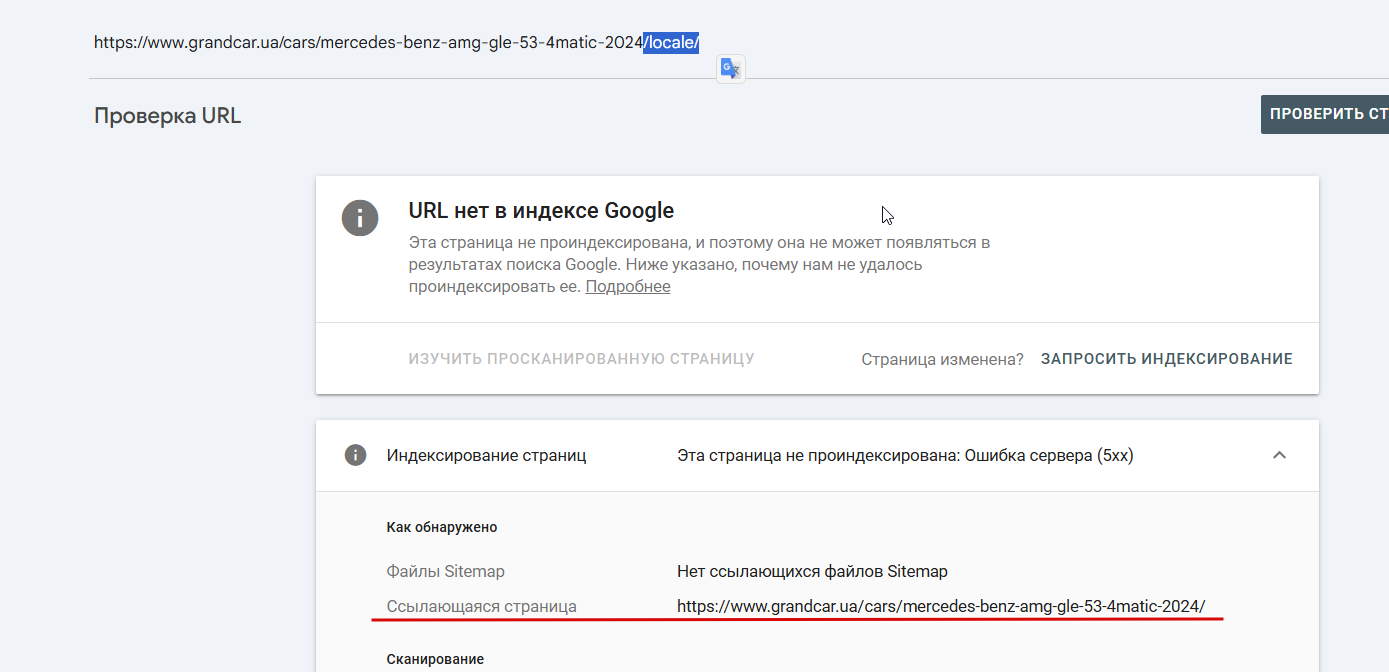Viewport: 1389px width, 672px height.
Task: Click the inspected URL text at the top
Action: pyautogui.click(x=396, y=42)
